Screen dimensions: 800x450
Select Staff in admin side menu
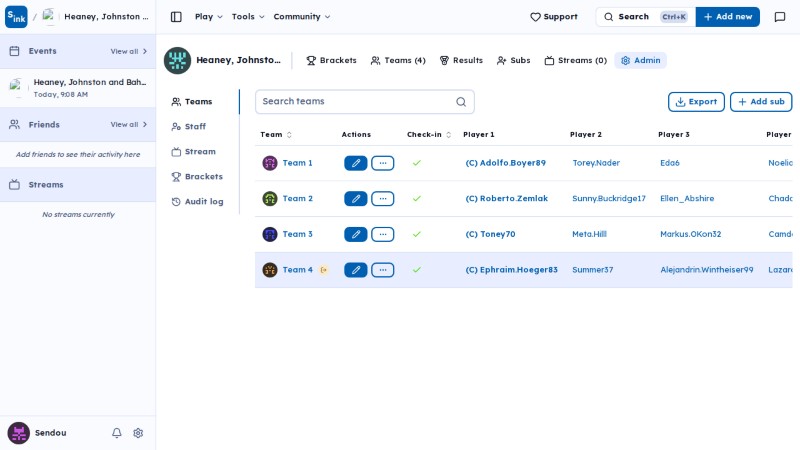(x=189, y=127)
